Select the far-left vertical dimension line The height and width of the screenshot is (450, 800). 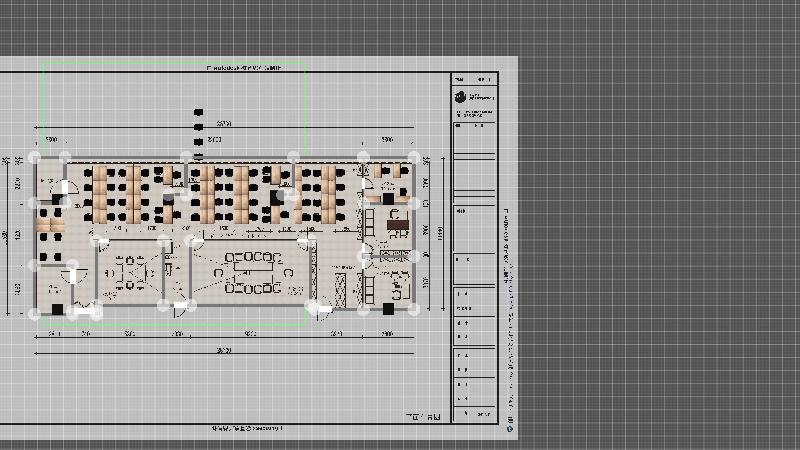8,235
